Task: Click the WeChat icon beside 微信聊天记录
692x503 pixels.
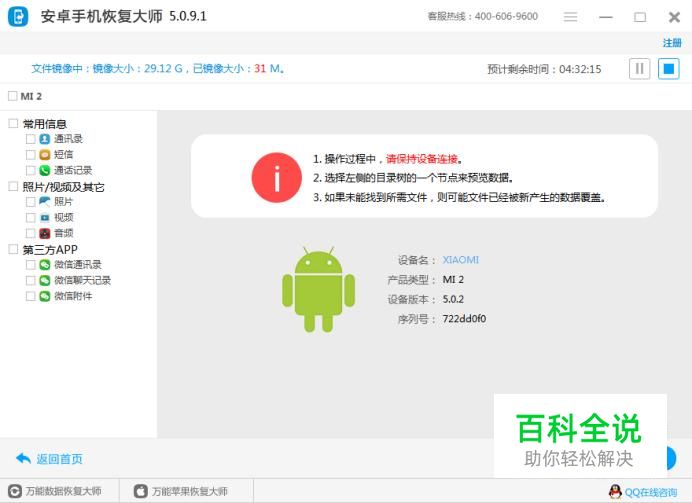Action: (x=45, y=281)
